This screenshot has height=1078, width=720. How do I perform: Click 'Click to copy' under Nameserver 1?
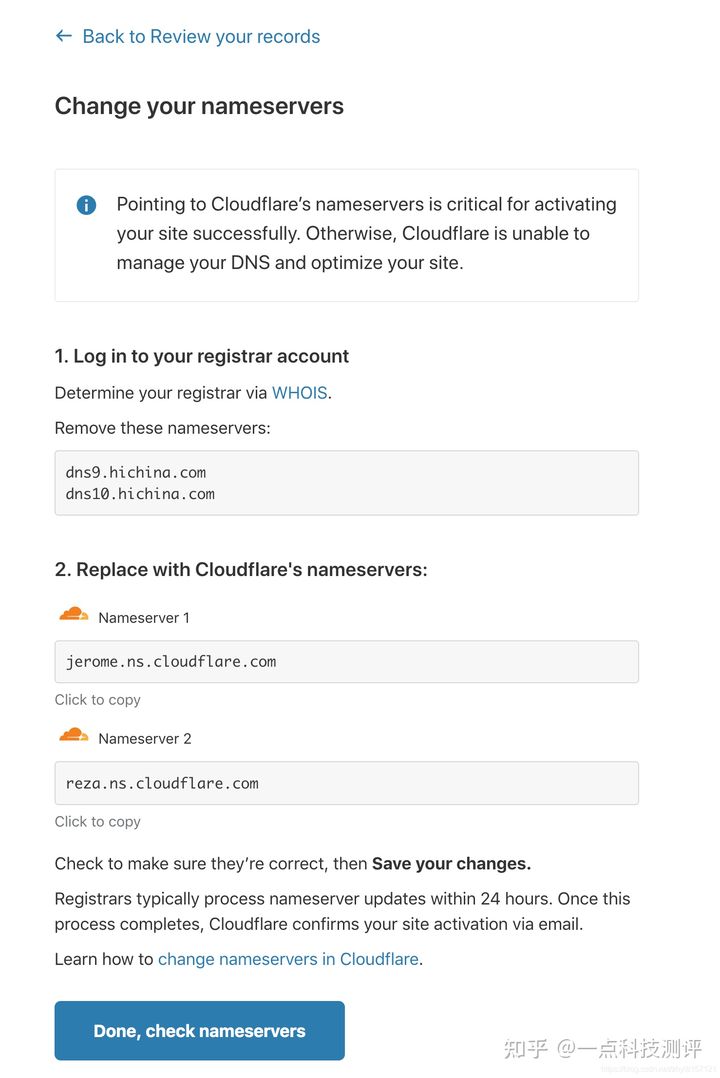pyautogui.click(x=97, y=700)
